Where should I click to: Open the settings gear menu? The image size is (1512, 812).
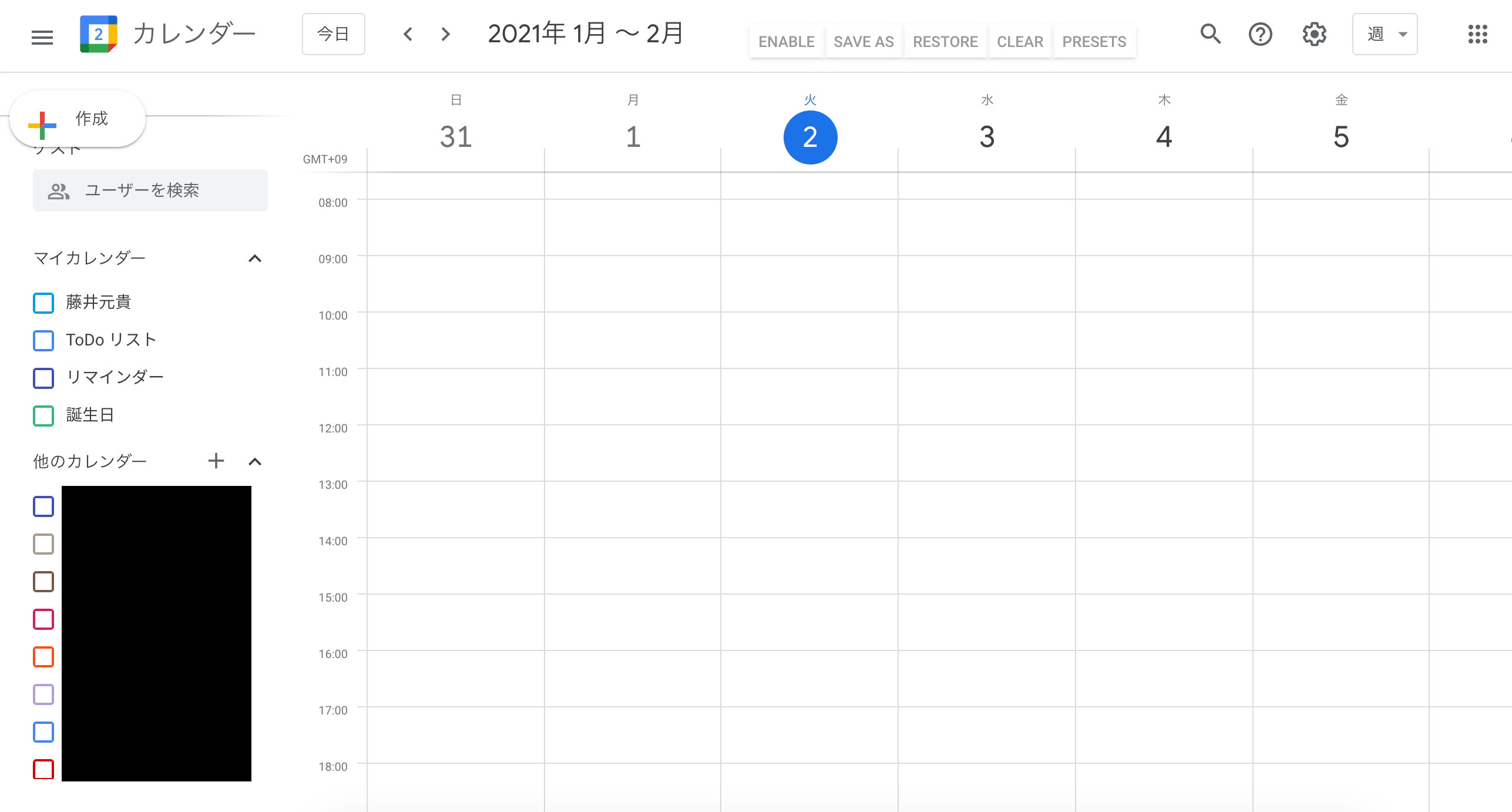point(1314,34)
